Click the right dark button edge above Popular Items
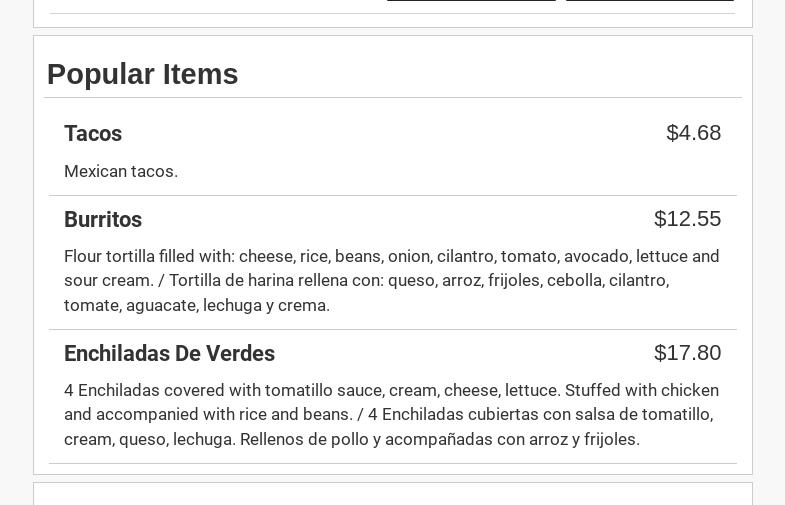The image size is (785, 505). (650, 1)
